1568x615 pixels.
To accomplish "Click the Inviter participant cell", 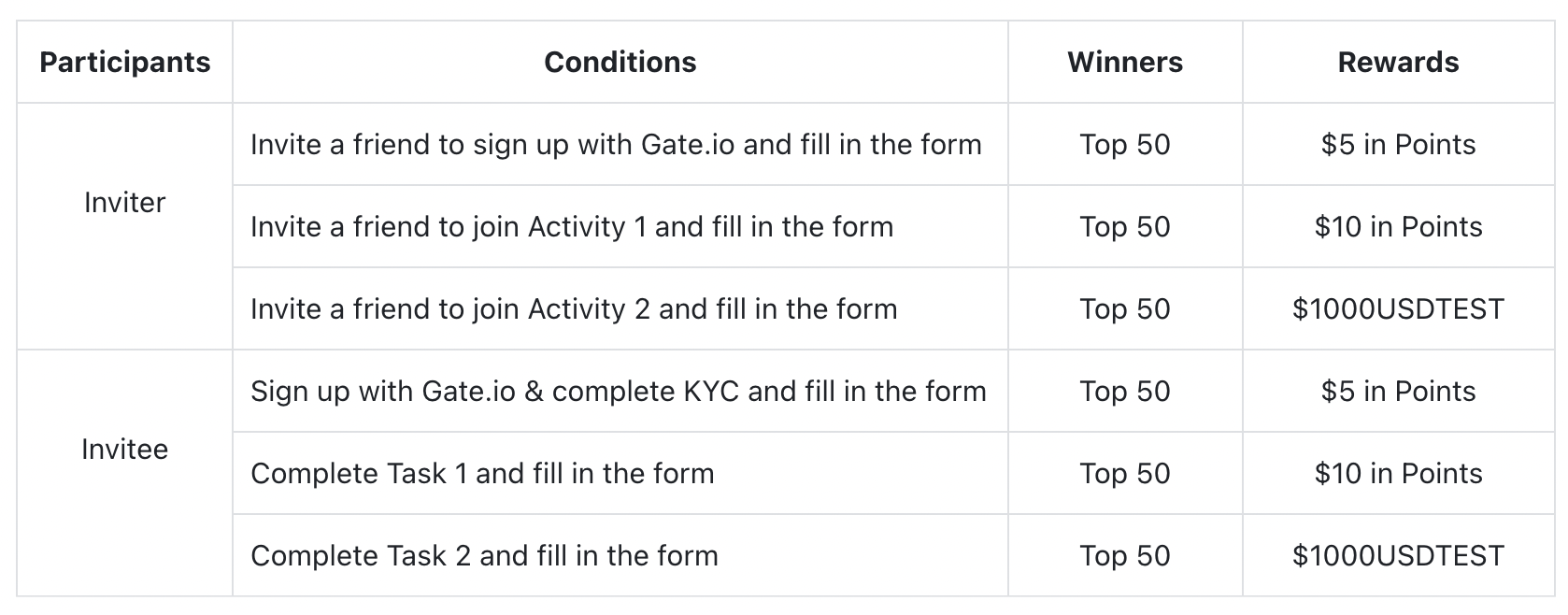I will [x=124, y=203].
